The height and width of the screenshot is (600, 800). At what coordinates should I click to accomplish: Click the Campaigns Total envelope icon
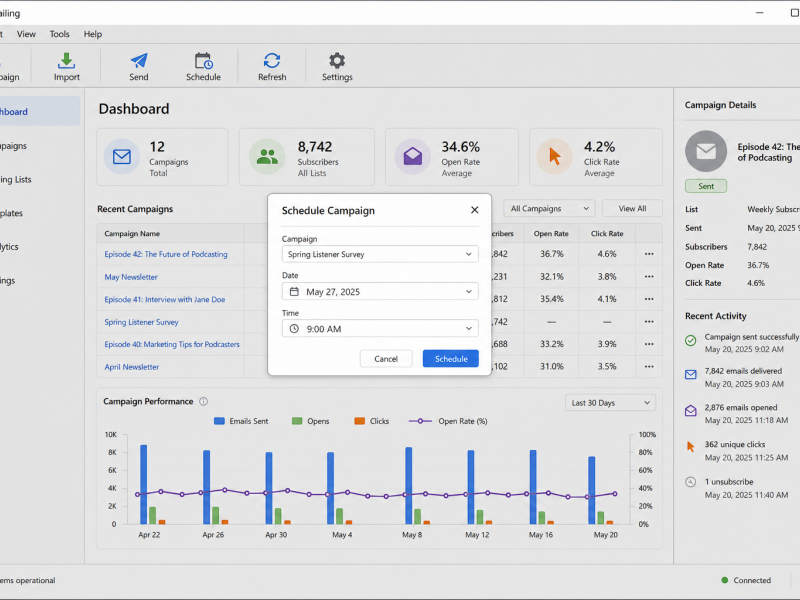(x=121, y=156)
